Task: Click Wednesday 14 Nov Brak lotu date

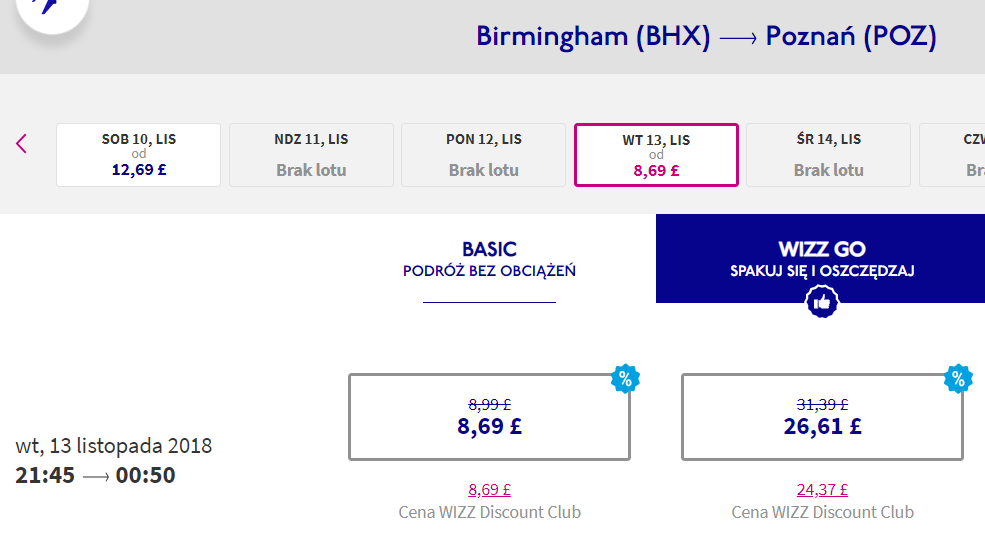Action: tap(828, 155)
